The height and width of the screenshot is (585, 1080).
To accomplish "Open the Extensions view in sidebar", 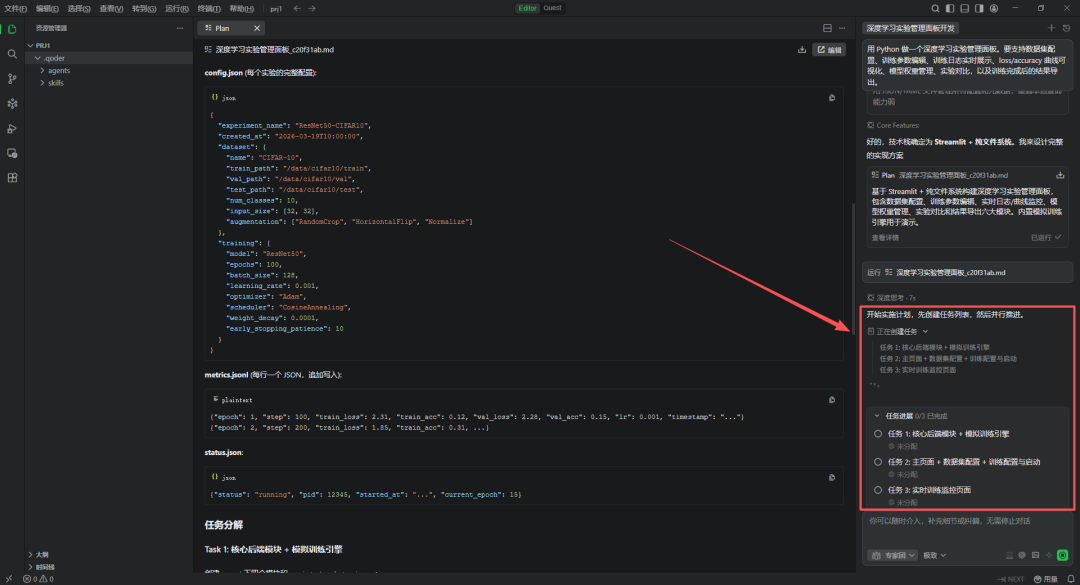I will (12, 178).
